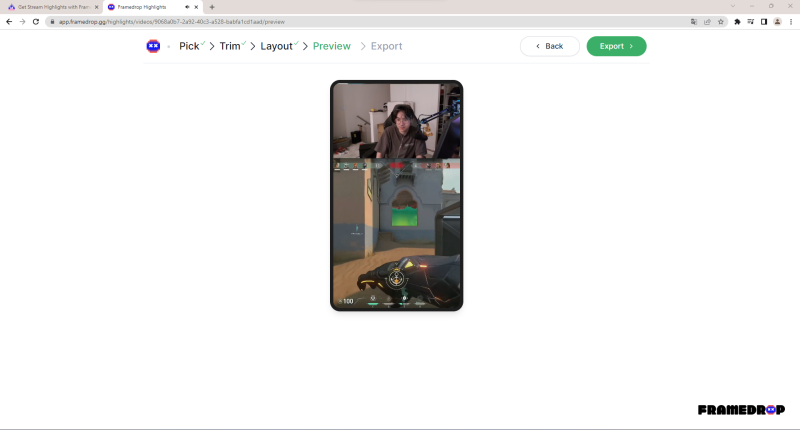Go to the Trim step
The height and width of the screenshot is (430, 800).
pos(230,46)
